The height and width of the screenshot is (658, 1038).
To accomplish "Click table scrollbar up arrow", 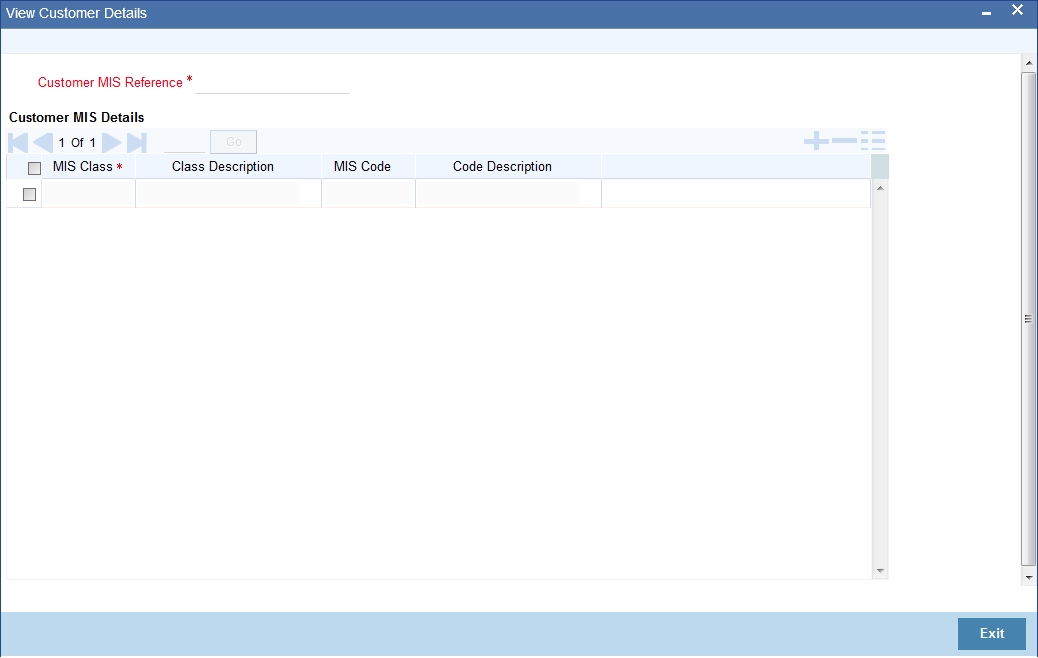I will [x=880, y=189].
